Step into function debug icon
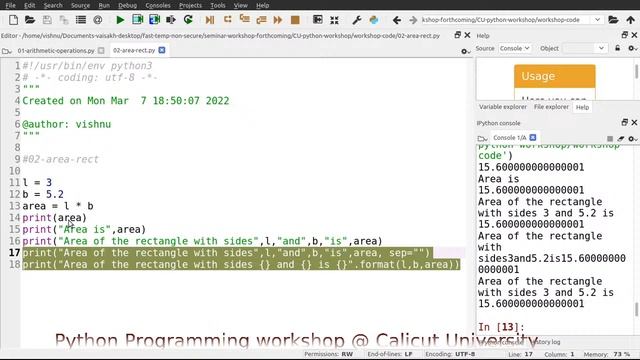The width and height of the screenshot is (640, 360). point(244,20)
